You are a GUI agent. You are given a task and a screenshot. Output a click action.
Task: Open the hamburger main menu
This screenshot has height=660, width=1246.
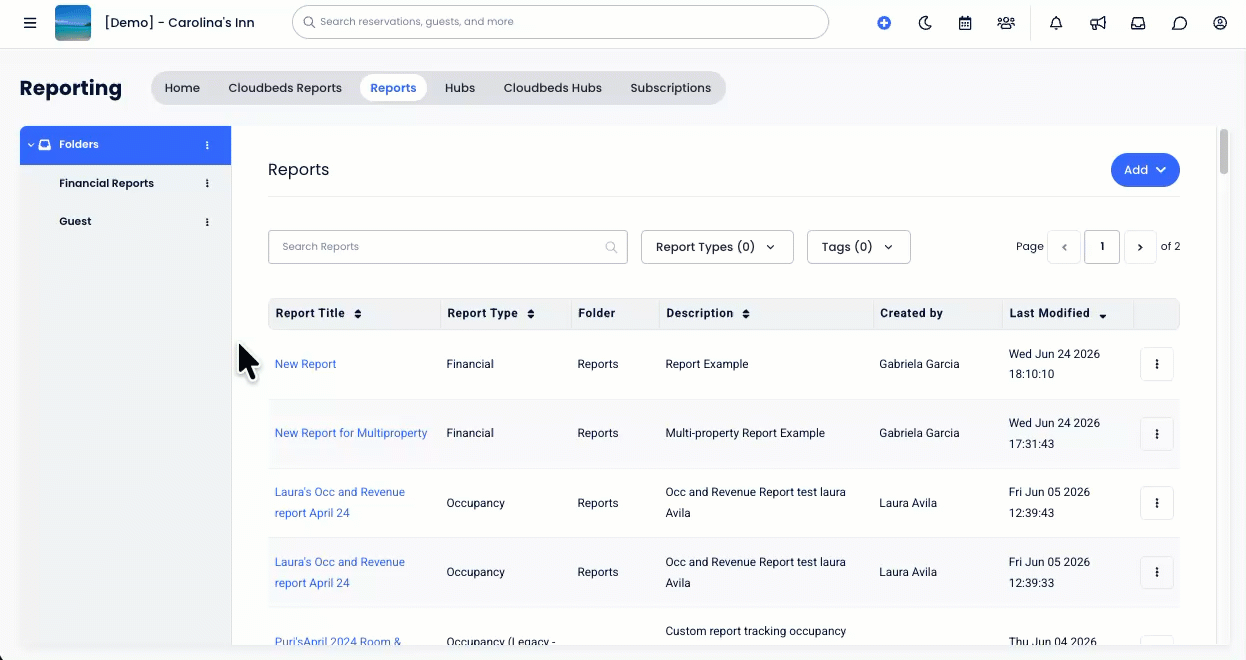30,22
